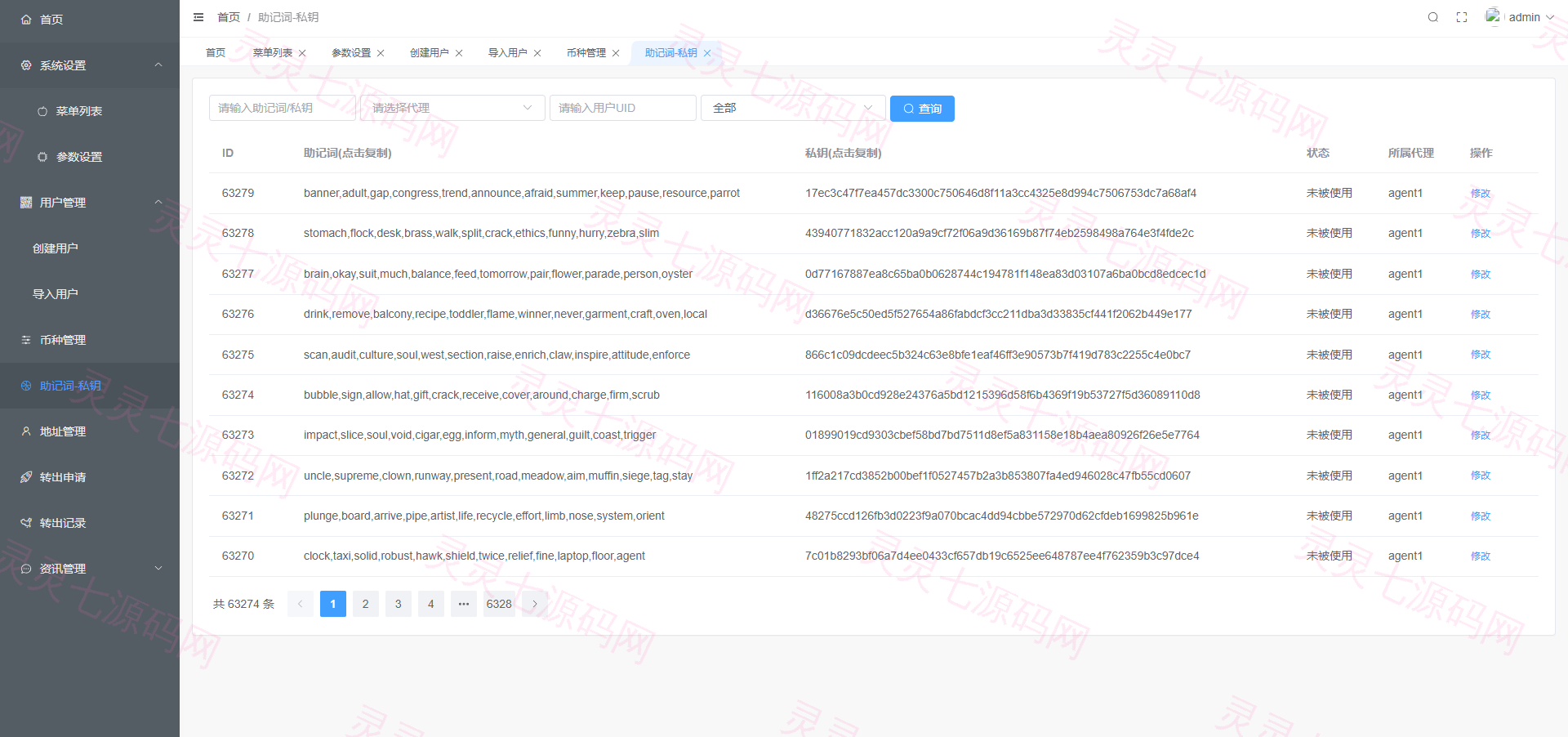Open the 全部 status dropdown
Image resolution: width=1568 pixels, height=737 pixels.
pyautogui.click(x=793, y=108)
